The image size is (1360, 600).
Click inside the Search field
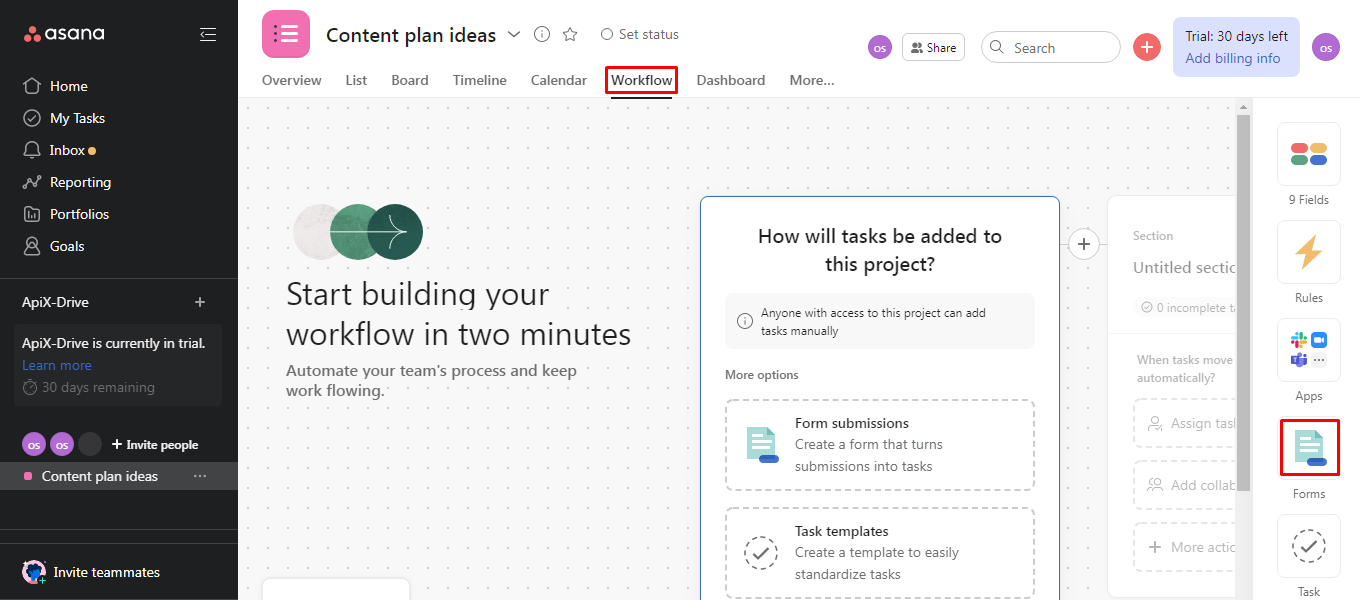point(1050,46)
